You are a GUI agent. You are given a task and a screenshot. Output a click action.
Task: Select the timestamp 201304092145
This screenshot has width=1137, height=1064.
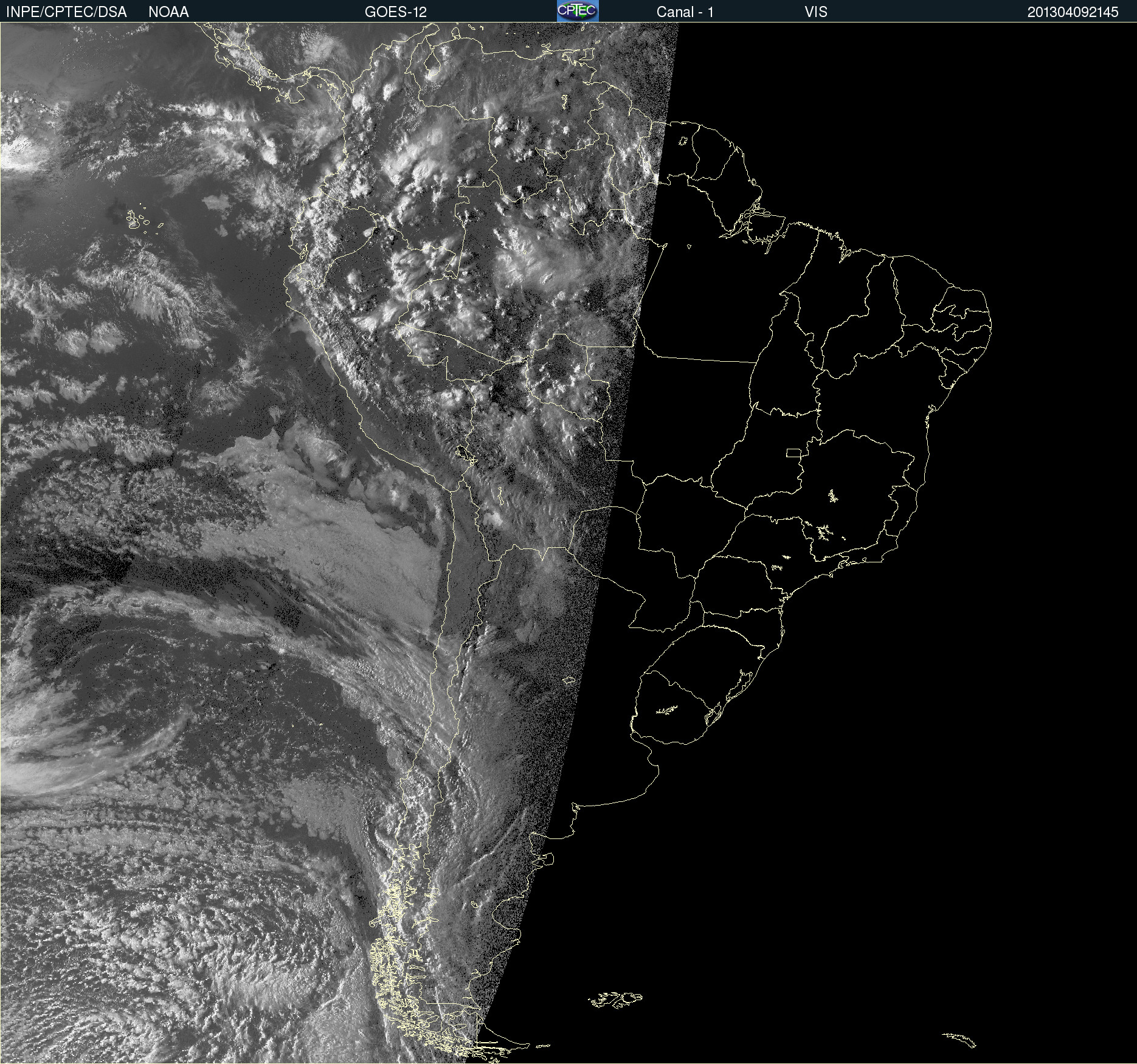(1073, 12)
